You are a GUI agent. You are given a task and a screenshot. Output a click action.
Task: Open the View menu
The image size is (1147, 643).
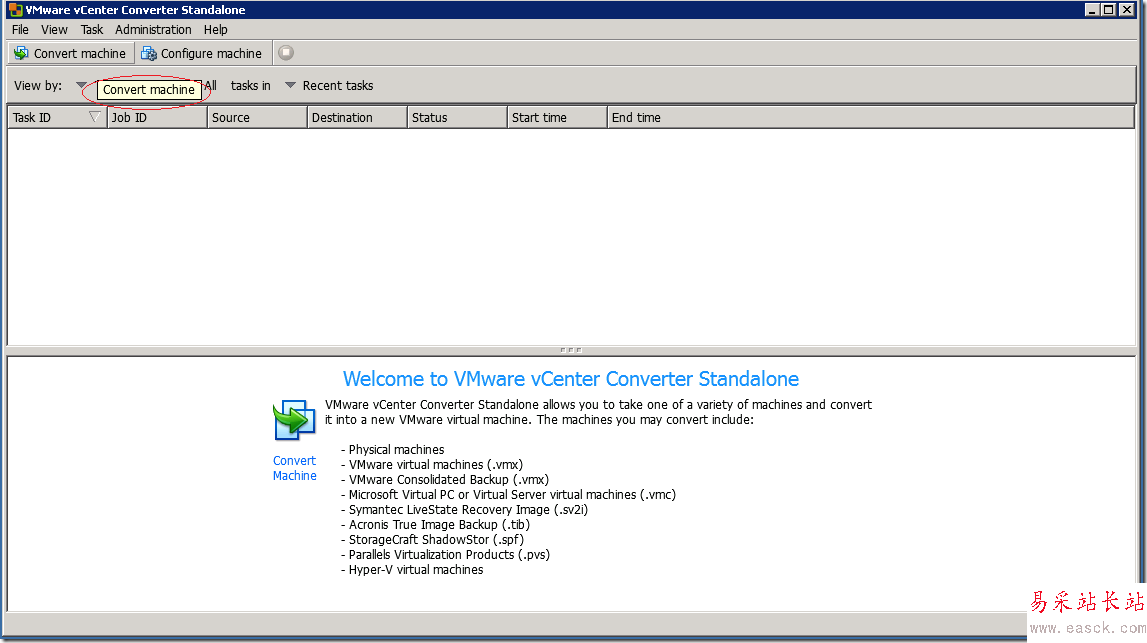pos(54,30)
